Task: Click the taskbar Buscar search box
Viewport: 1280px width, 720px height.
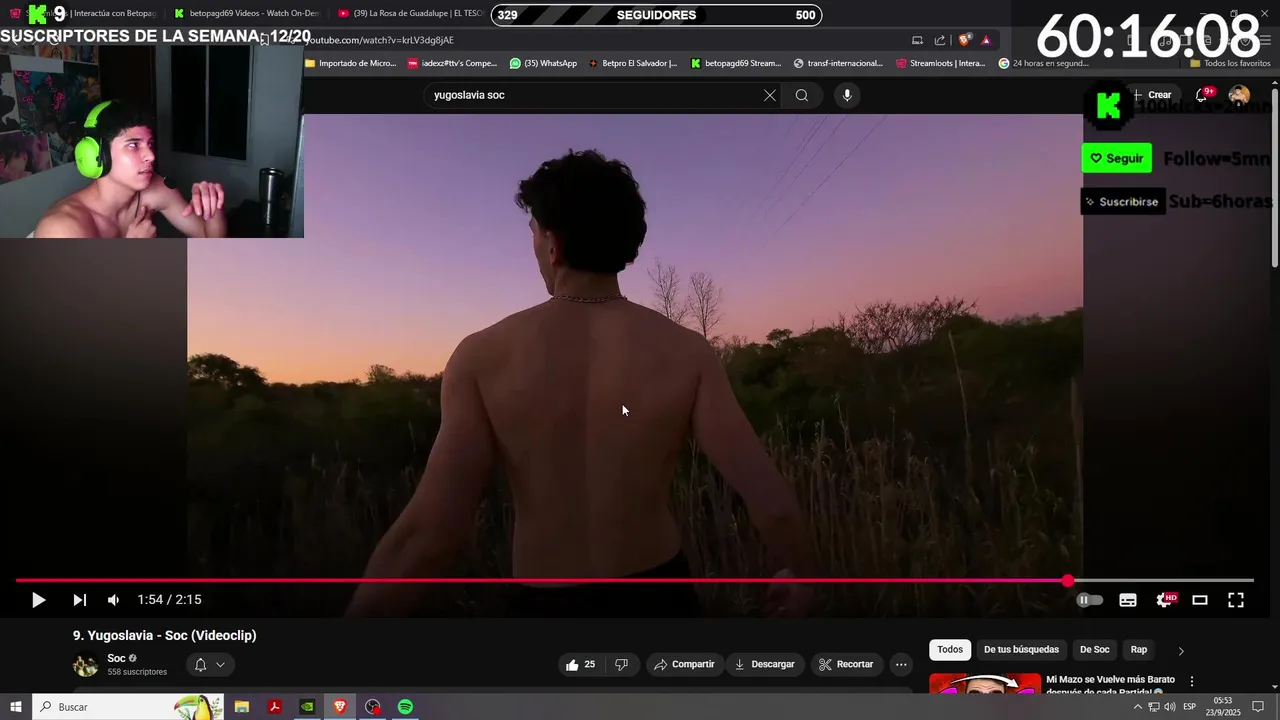Action: (128, 707)
